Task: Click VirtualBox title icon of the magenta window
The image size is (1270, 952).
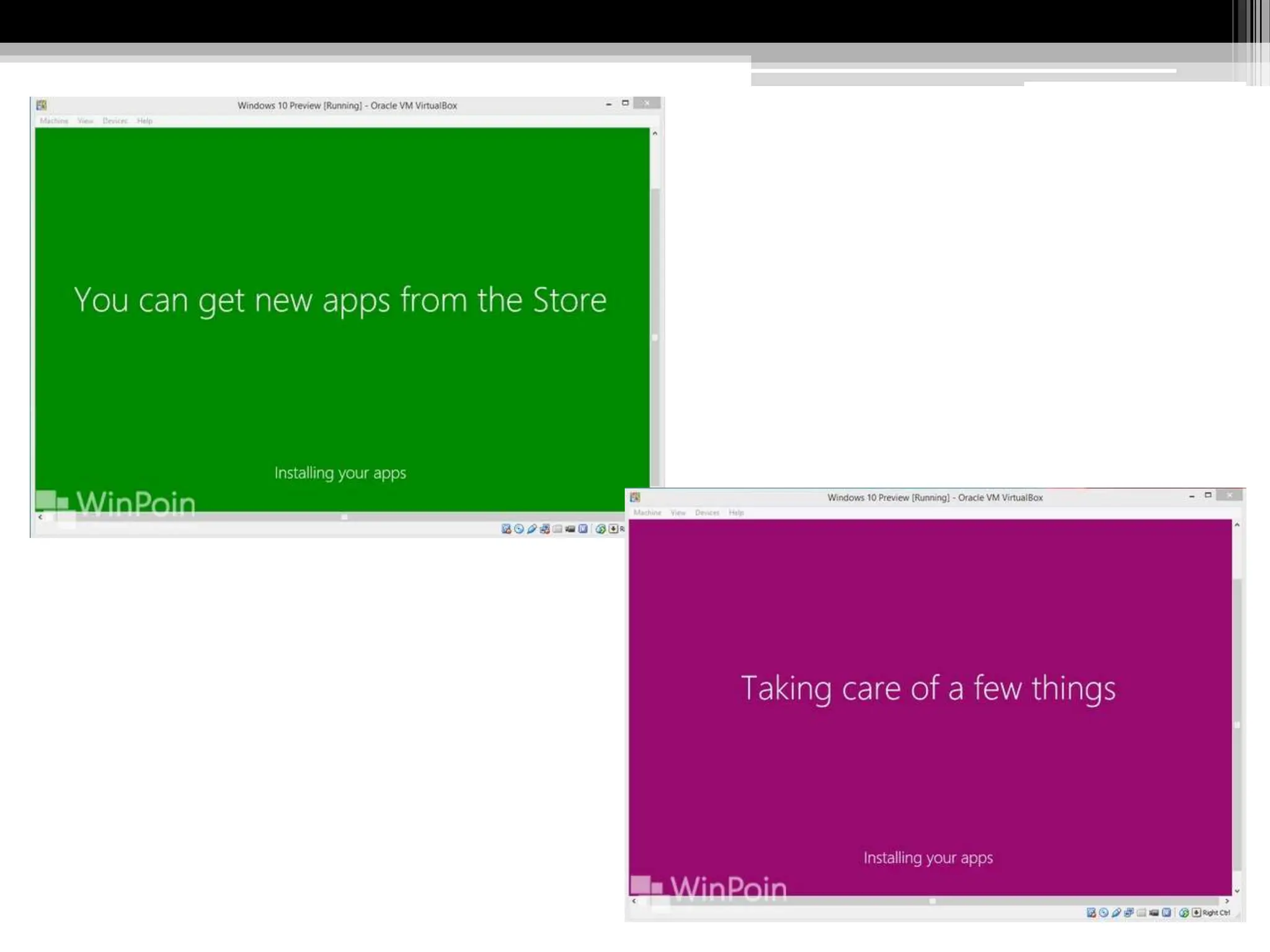Action: 635,497
